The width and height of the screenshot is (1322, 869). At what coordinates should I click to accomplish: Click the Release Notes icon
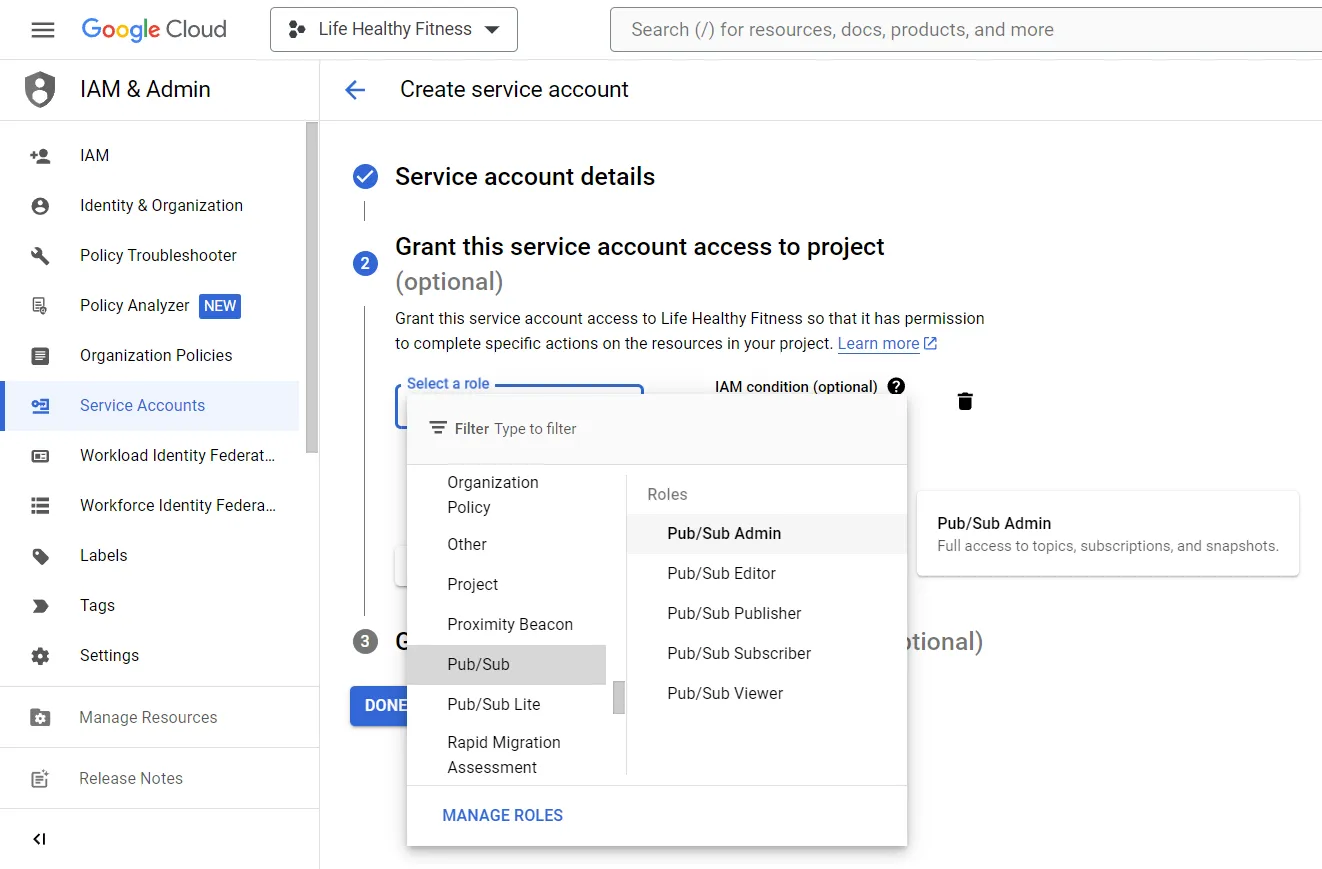click(x=39, y=778)
